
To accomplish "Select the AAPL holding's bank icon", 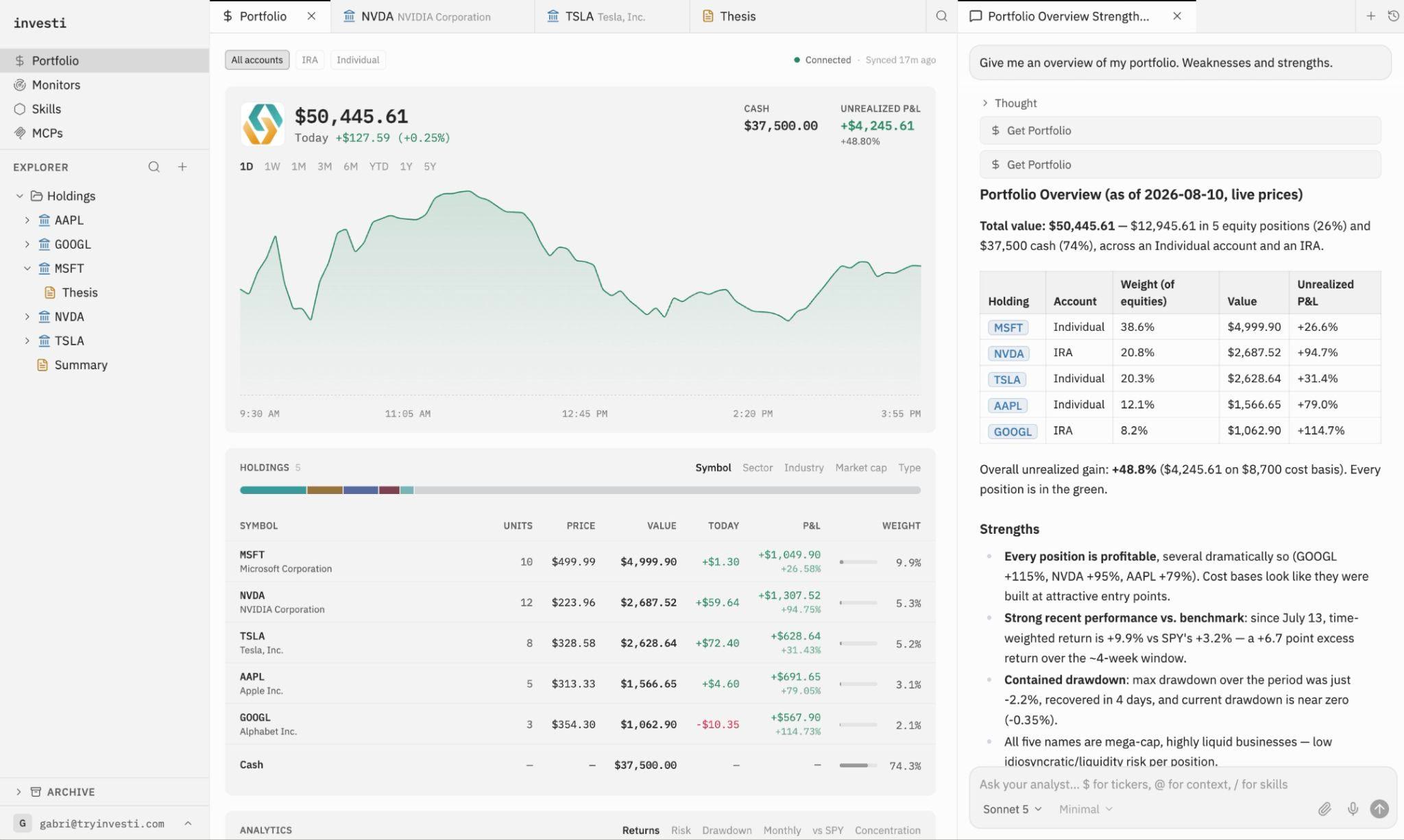I will tap(45, 220).
